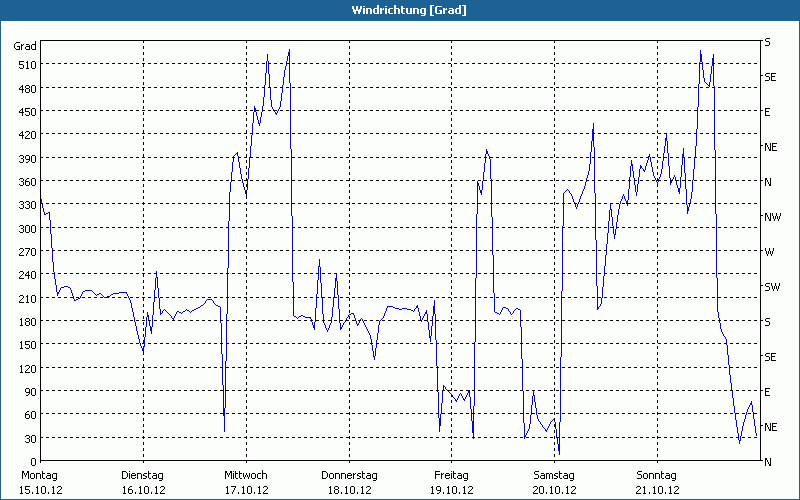The image size is (800, 500).
Task: Select the Montag 15.10.12 date label
Action: [x=40, y=482]
